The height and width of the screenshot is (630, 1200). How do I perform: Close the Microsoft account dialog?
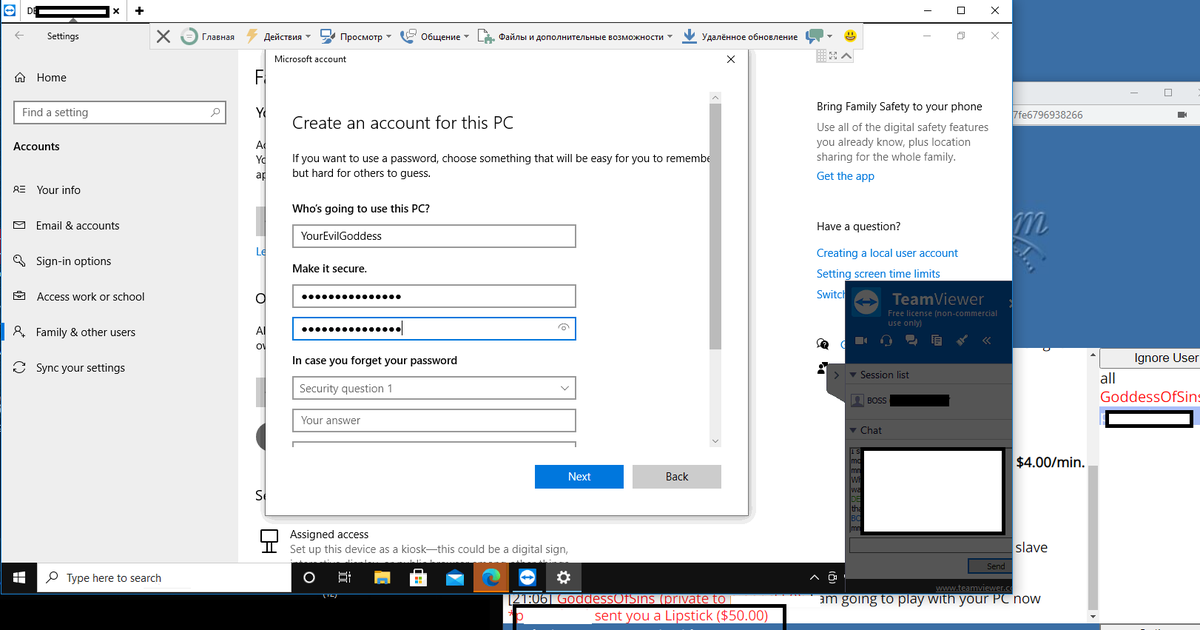731,59
